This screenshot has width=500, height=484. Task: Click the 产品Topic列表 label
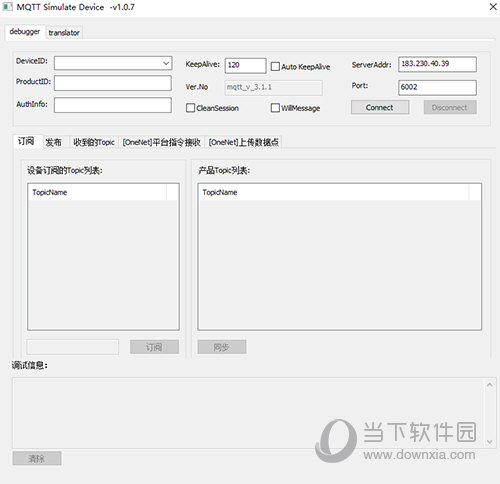click(x=224, y=171)
